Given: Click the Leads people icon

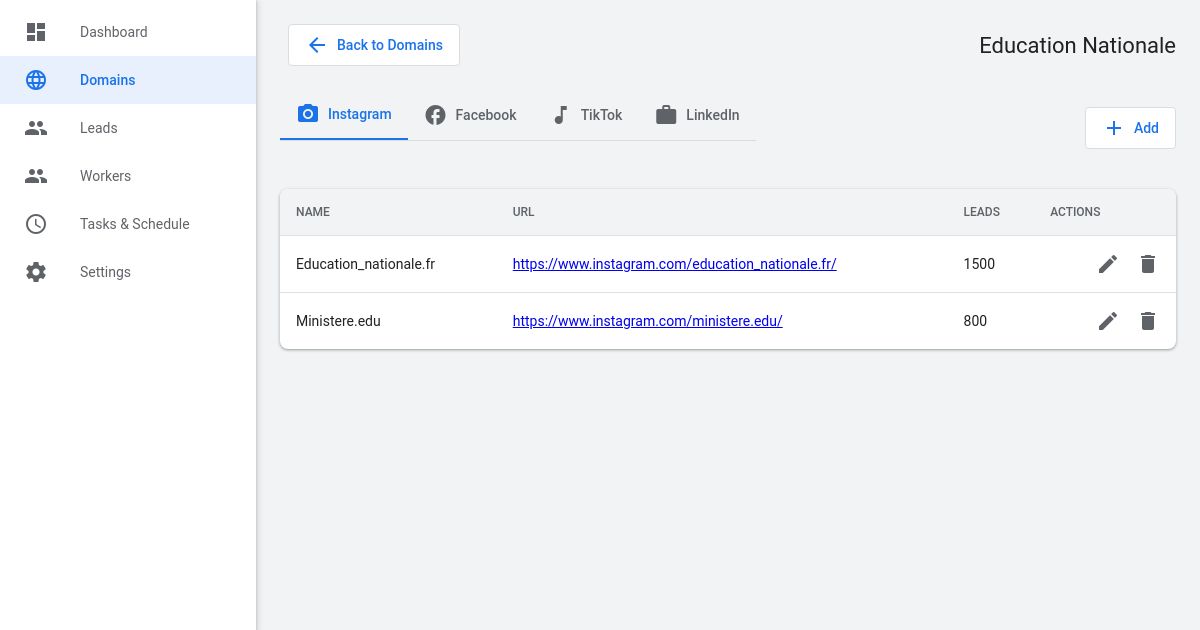Looking at the screenshot, I should (x=36, y=128).
